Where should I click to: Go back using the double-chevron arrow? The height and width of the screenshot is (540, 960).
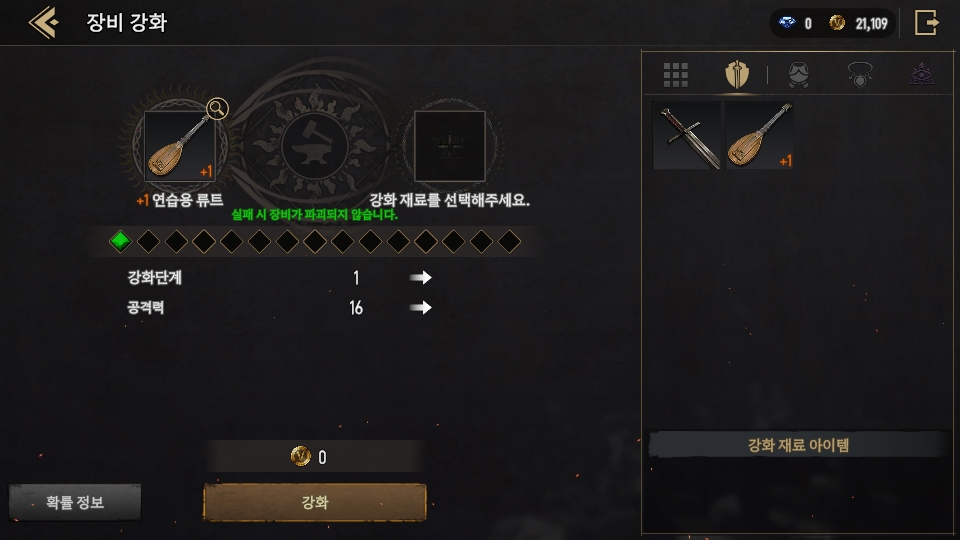tap(43, 23)
